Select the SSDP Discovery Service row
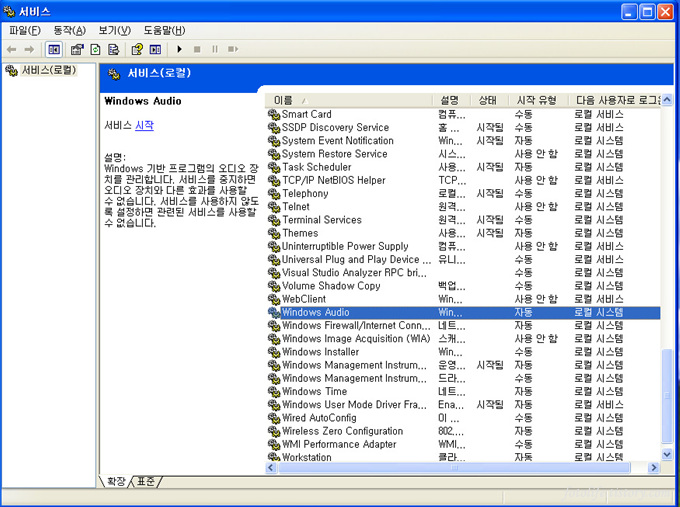The height and width of the screenshot is (507, 680). pos(463,128)
